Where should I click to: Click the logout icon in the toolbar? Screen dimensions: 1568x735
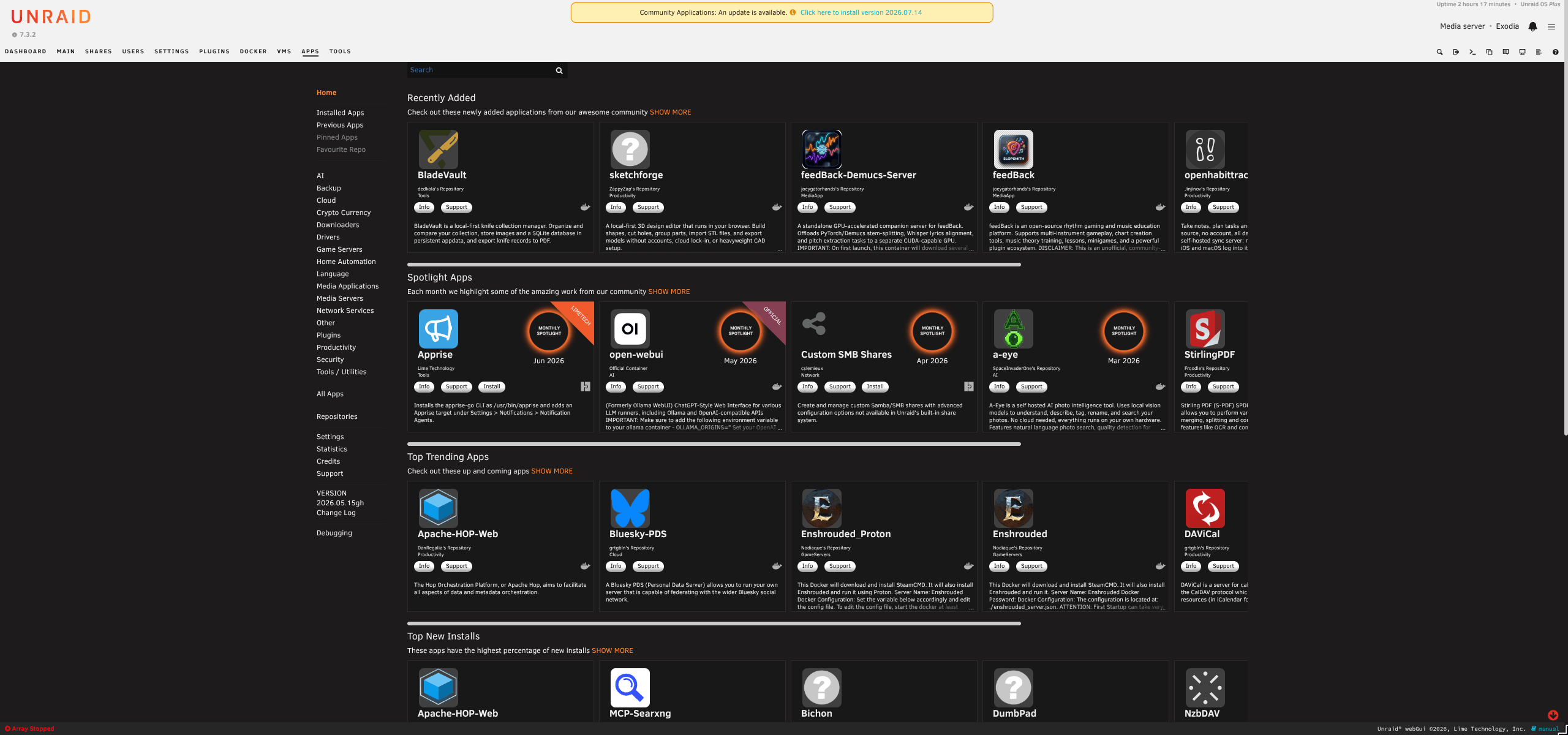point(1456,52)
